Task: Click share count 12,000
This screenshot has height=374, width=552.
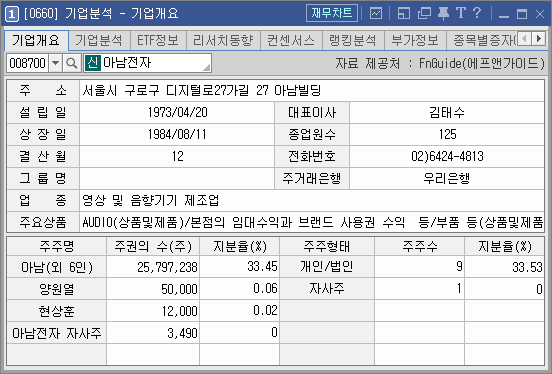Action: point(153,311)
